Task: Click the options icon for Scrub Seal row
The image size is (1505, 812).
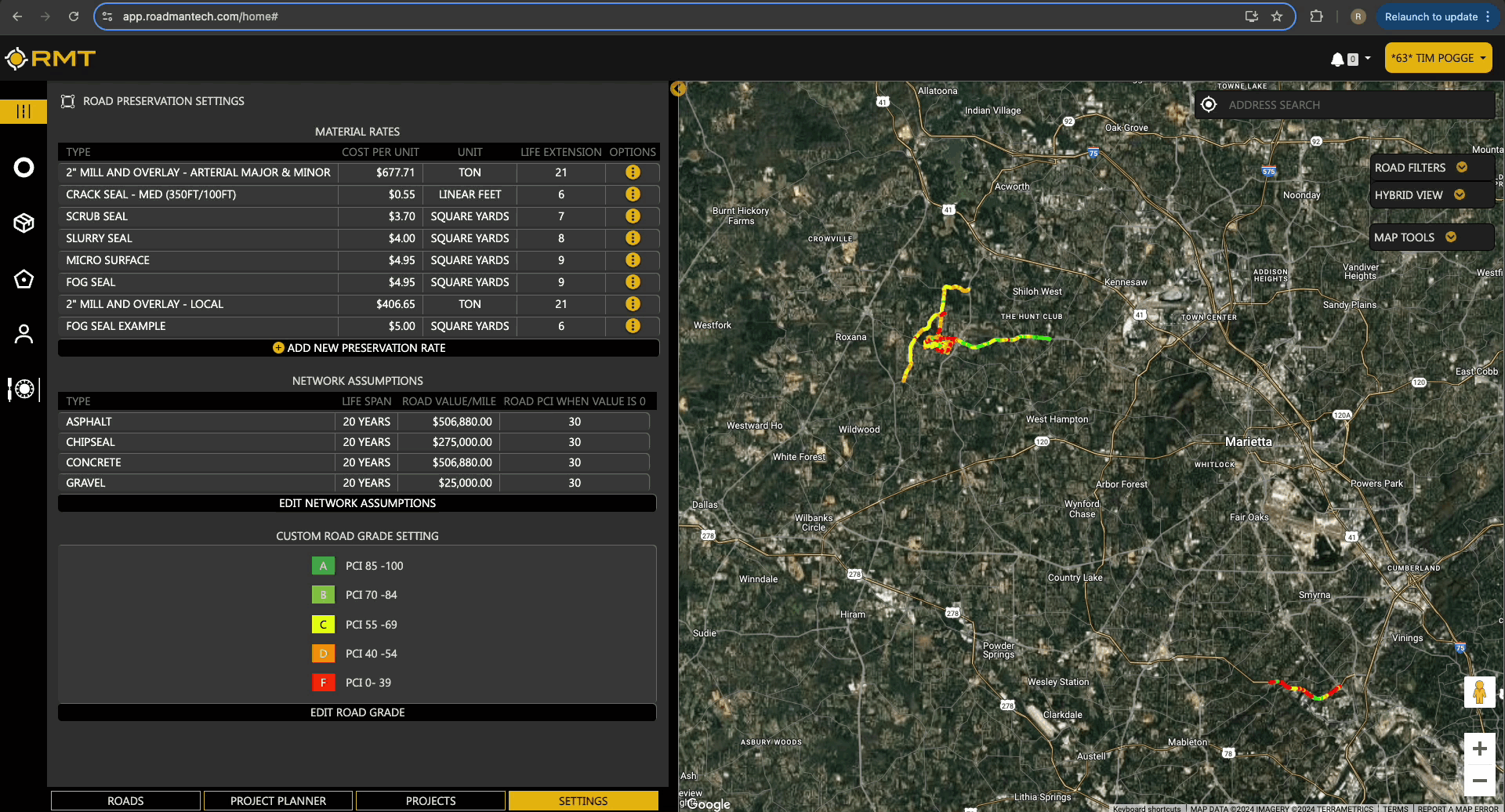Action: (633, 216)
